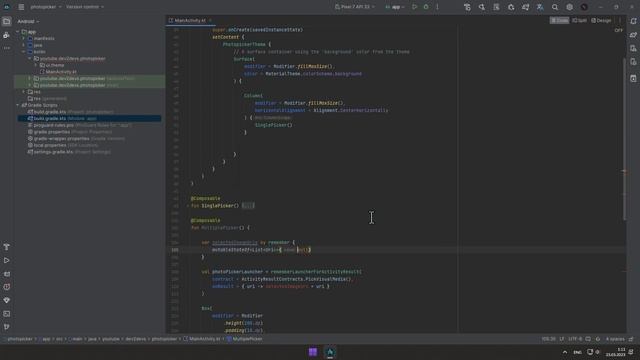Expand the manifests folder
Image resolution: width=640 pixels, height=360 pixels.
coord(24,38)
